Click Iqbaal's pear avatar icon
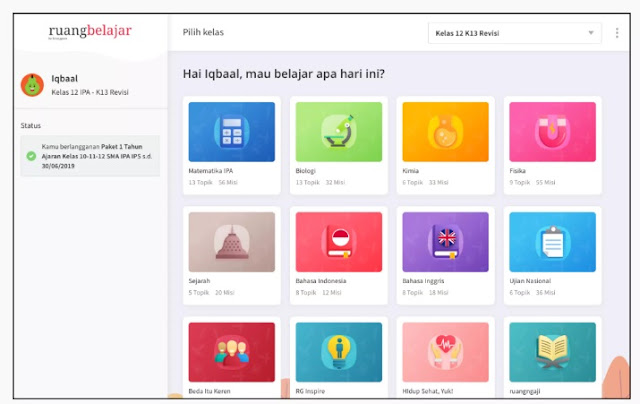 tap(32, 85)
